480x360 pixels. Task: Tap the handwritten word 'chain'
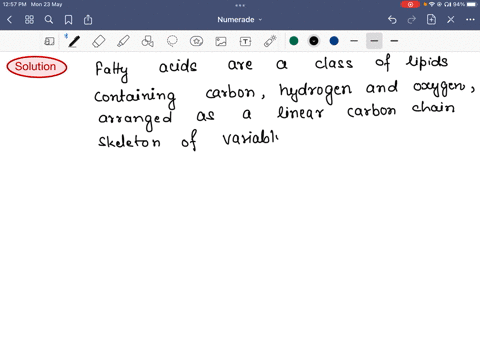(x=433, y=107)
